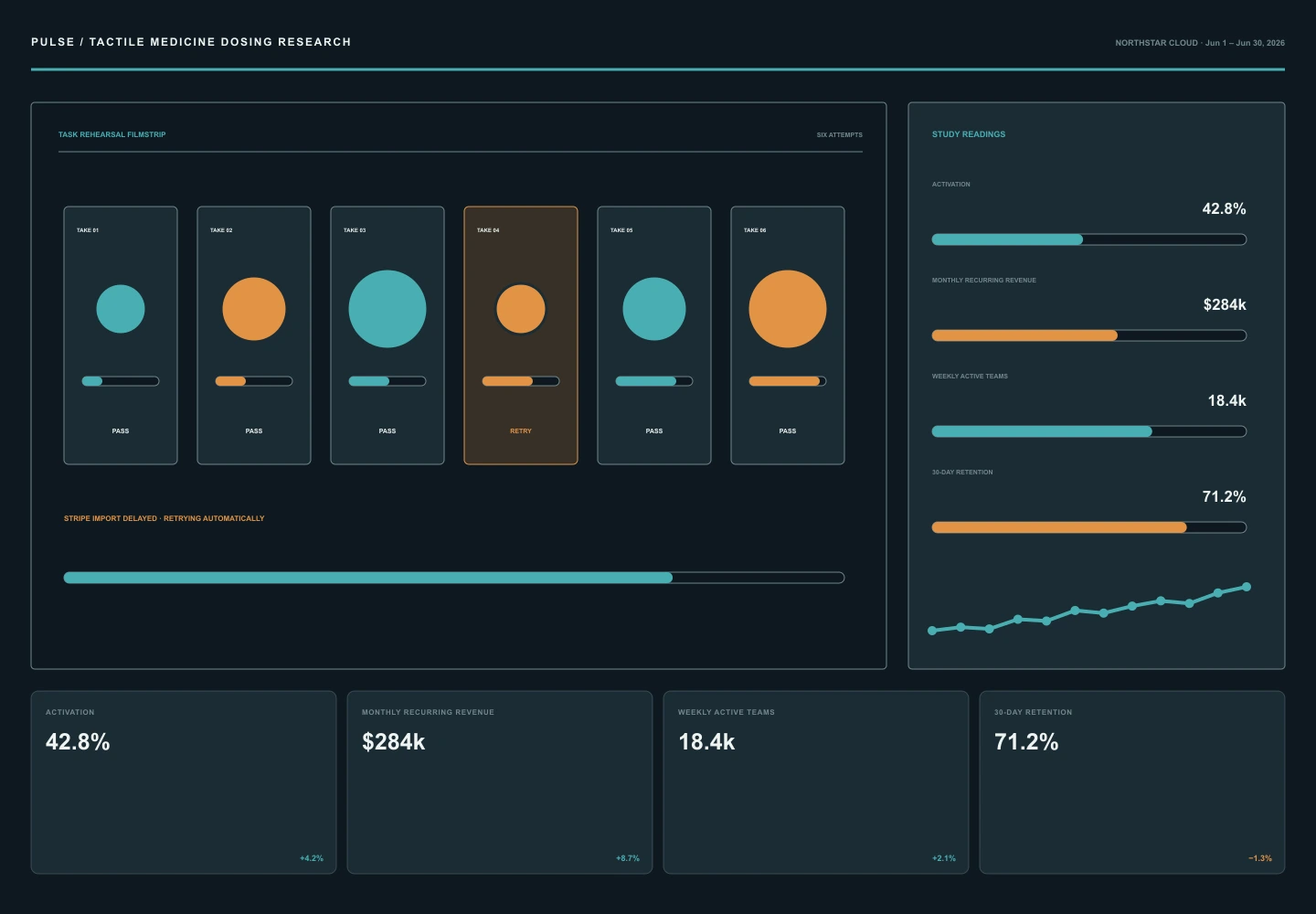Open the Weekly Active Teams 18.4k card
The height and width of the screenshot is (914, 1316).
[816, 782]
